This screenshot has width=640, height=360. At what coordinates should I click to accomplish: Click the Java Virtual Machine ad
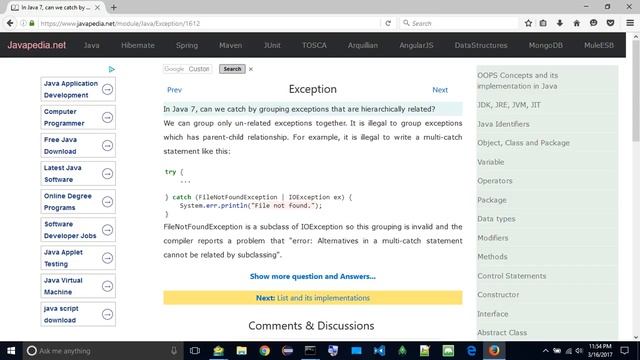(78, 286)
